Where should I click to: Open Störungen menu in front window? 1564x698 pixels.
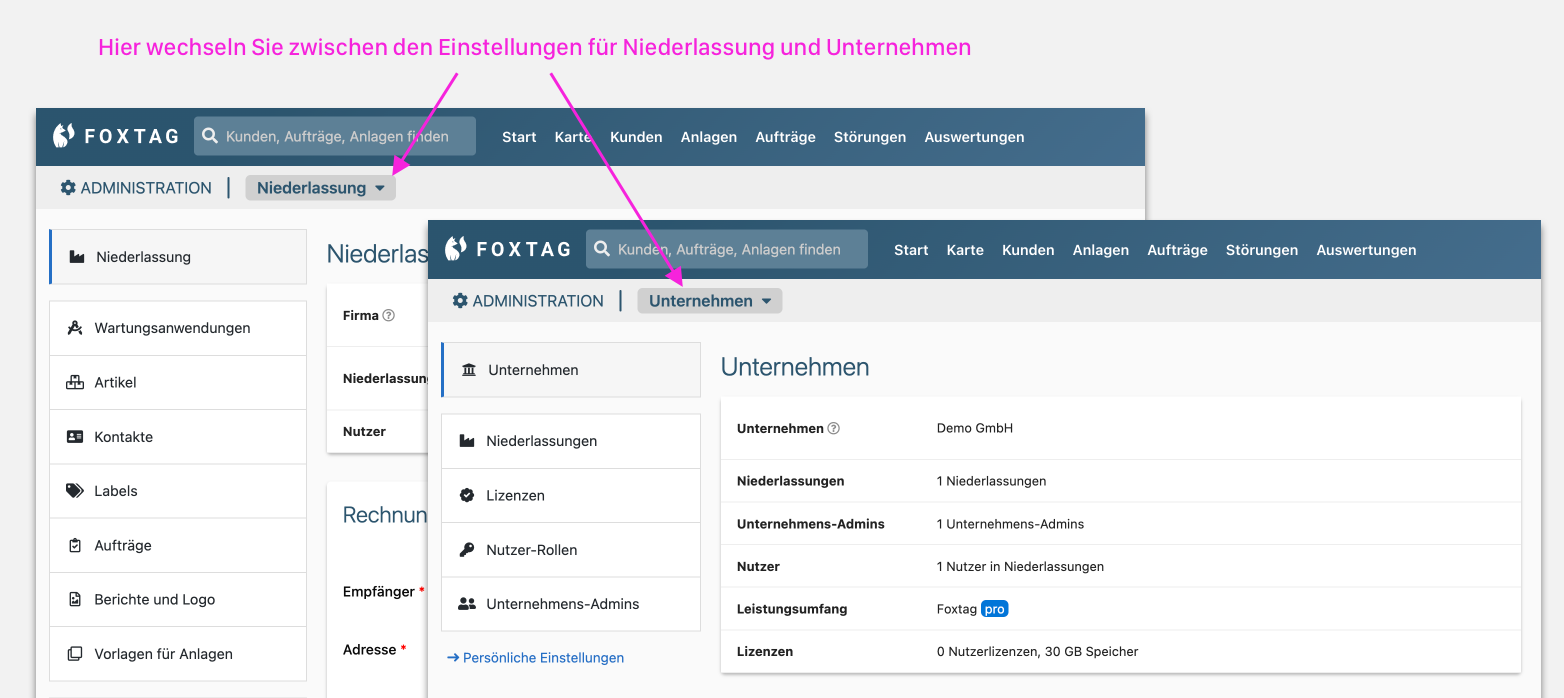1261,250
